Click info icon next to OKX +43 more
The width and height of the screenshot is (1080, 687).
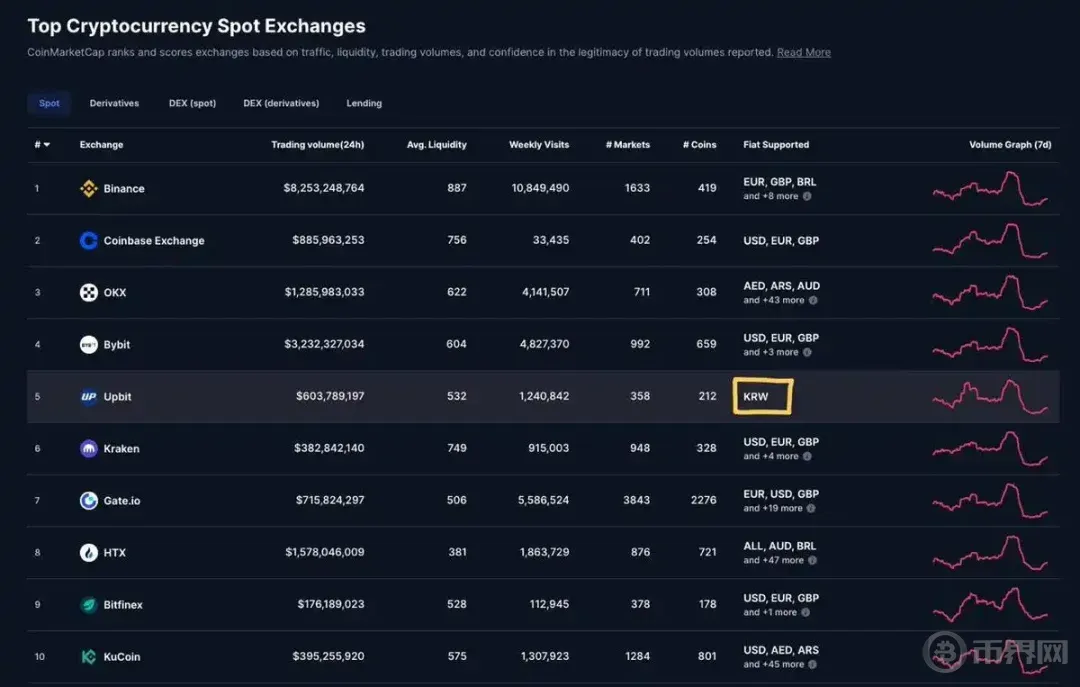pyautogui.click(x=813, y=300)
